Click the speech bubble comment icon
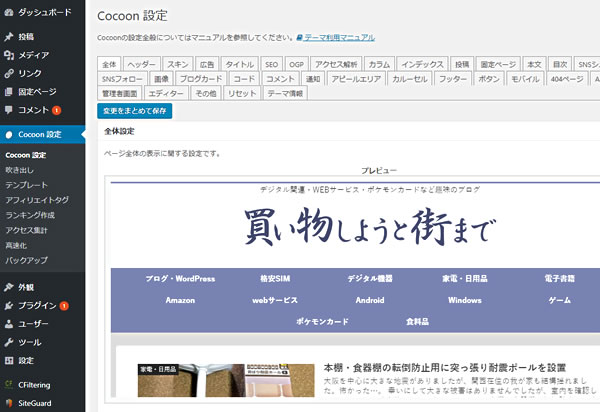This screenshot has width=600, height=412. [x=9, y=110]
